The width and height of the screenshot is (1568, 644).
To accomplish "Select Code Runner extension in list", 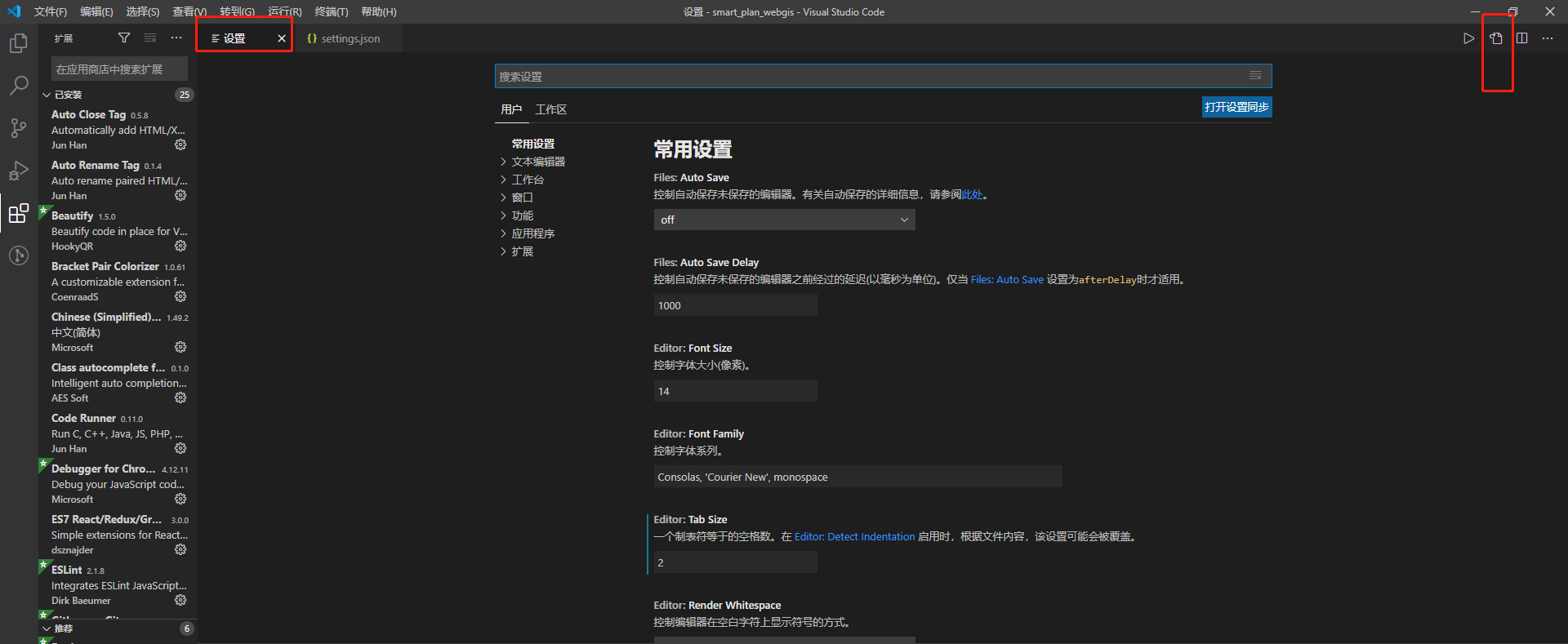I will [x=118, y=433].
